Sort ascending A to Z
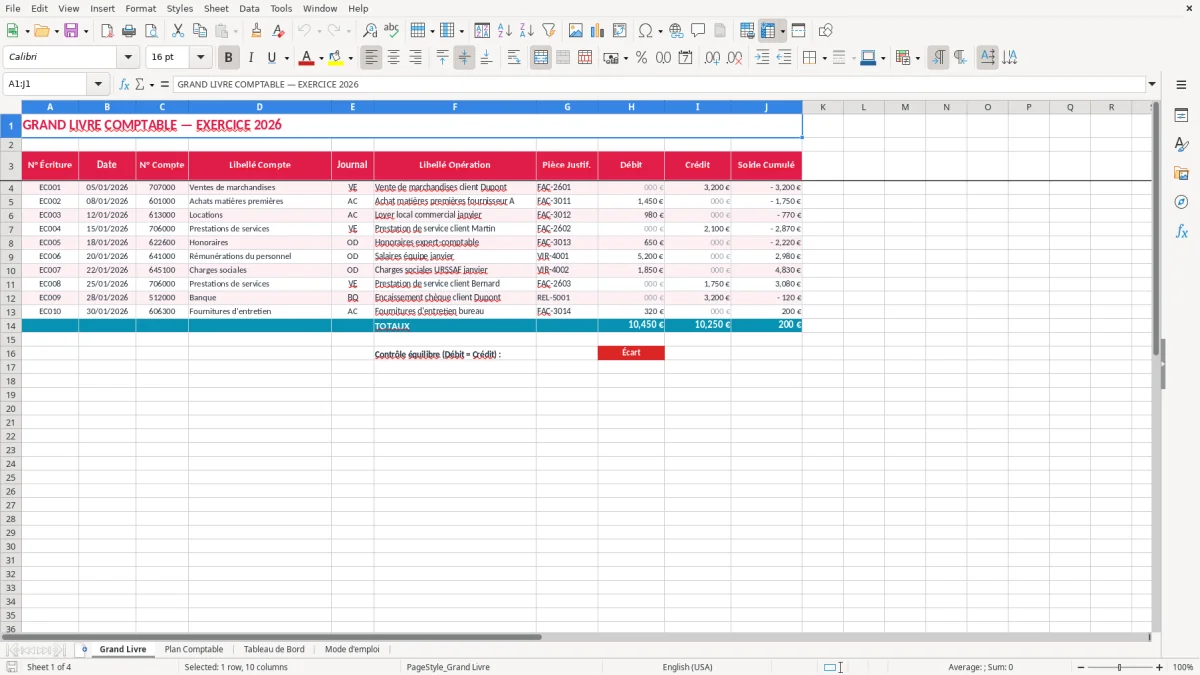The width and height of the screenshot is (1200, 675). point(505,31)
